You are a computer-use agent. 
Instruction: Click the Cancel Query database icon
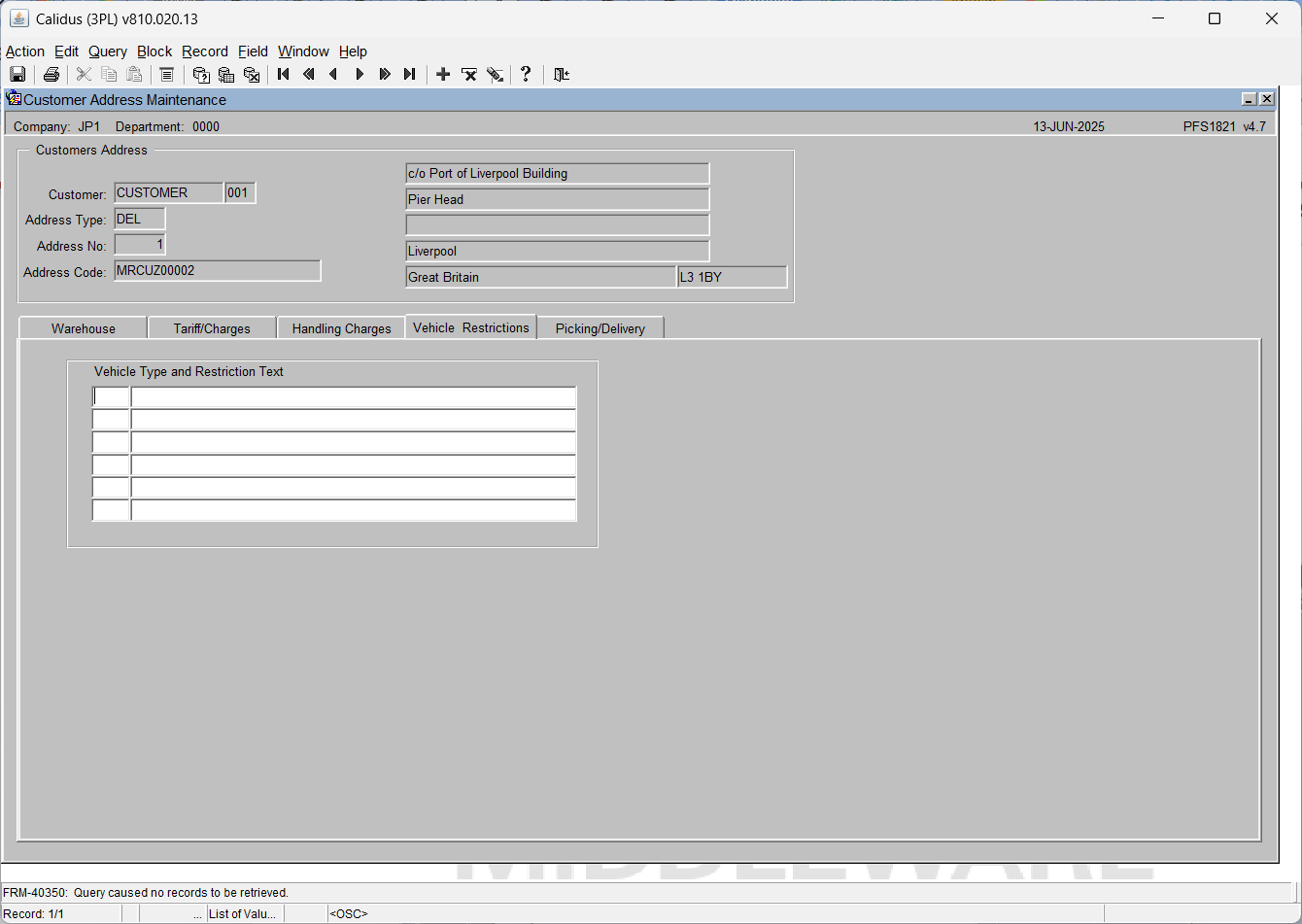252,75
